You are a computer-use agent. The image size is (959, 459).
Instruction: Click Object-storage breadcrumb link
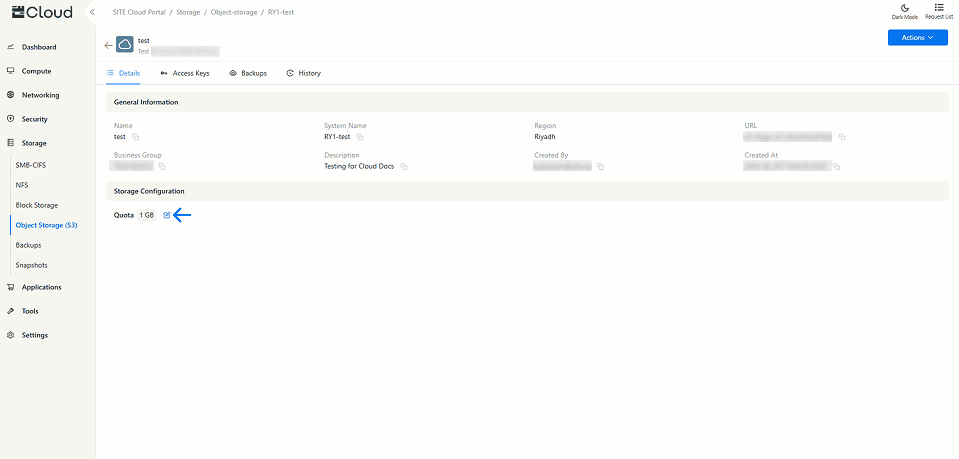(x=233, y=12)
